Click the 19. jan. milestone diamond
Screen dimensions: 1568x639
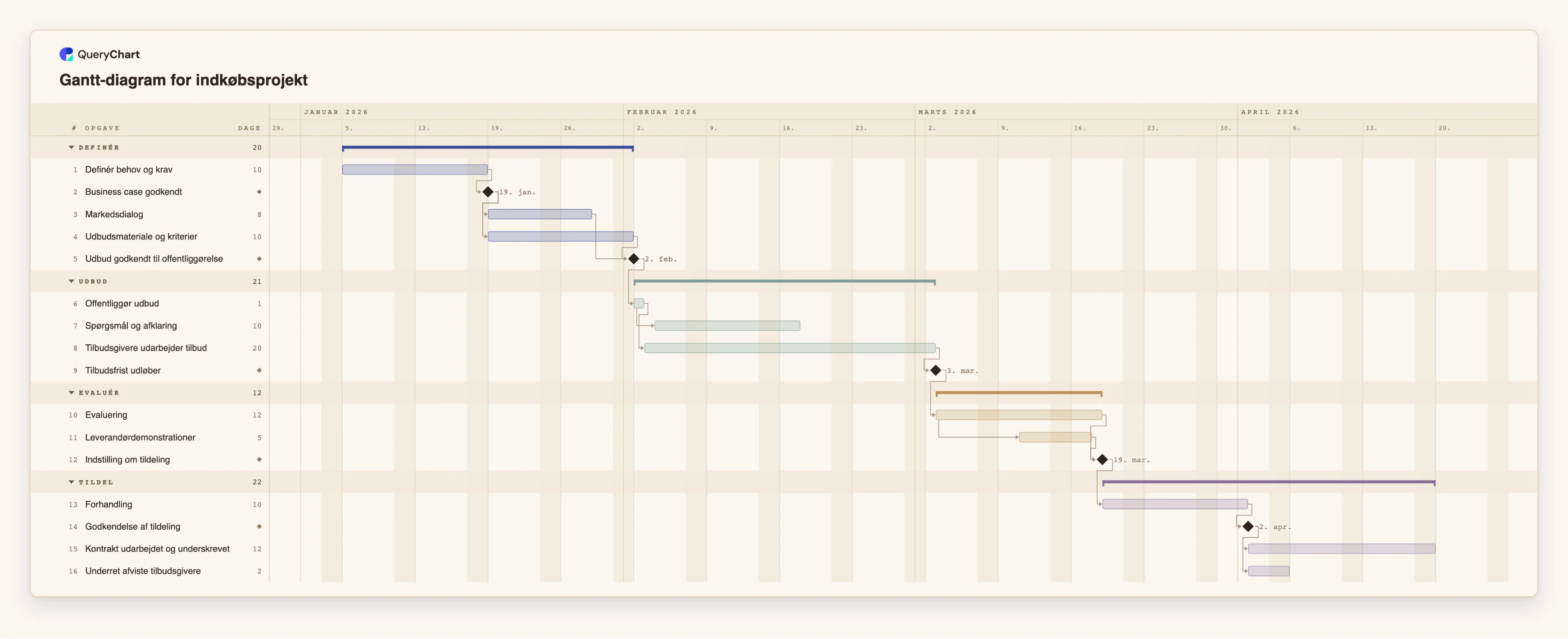[x=488, y=192]
